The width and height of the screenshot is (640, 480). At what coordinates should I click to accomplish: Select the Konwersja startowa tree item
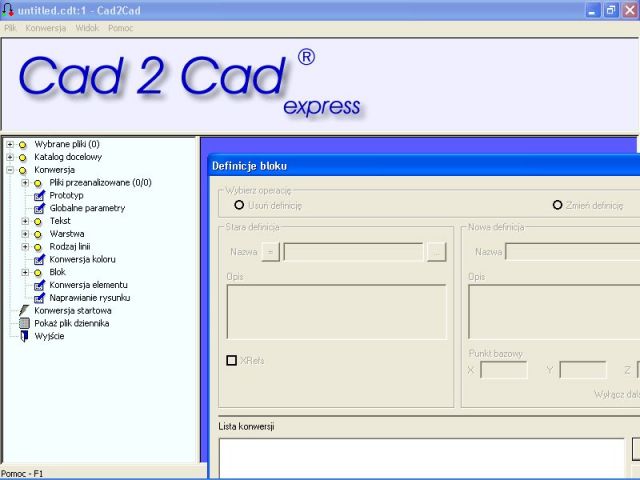(73, 311)
